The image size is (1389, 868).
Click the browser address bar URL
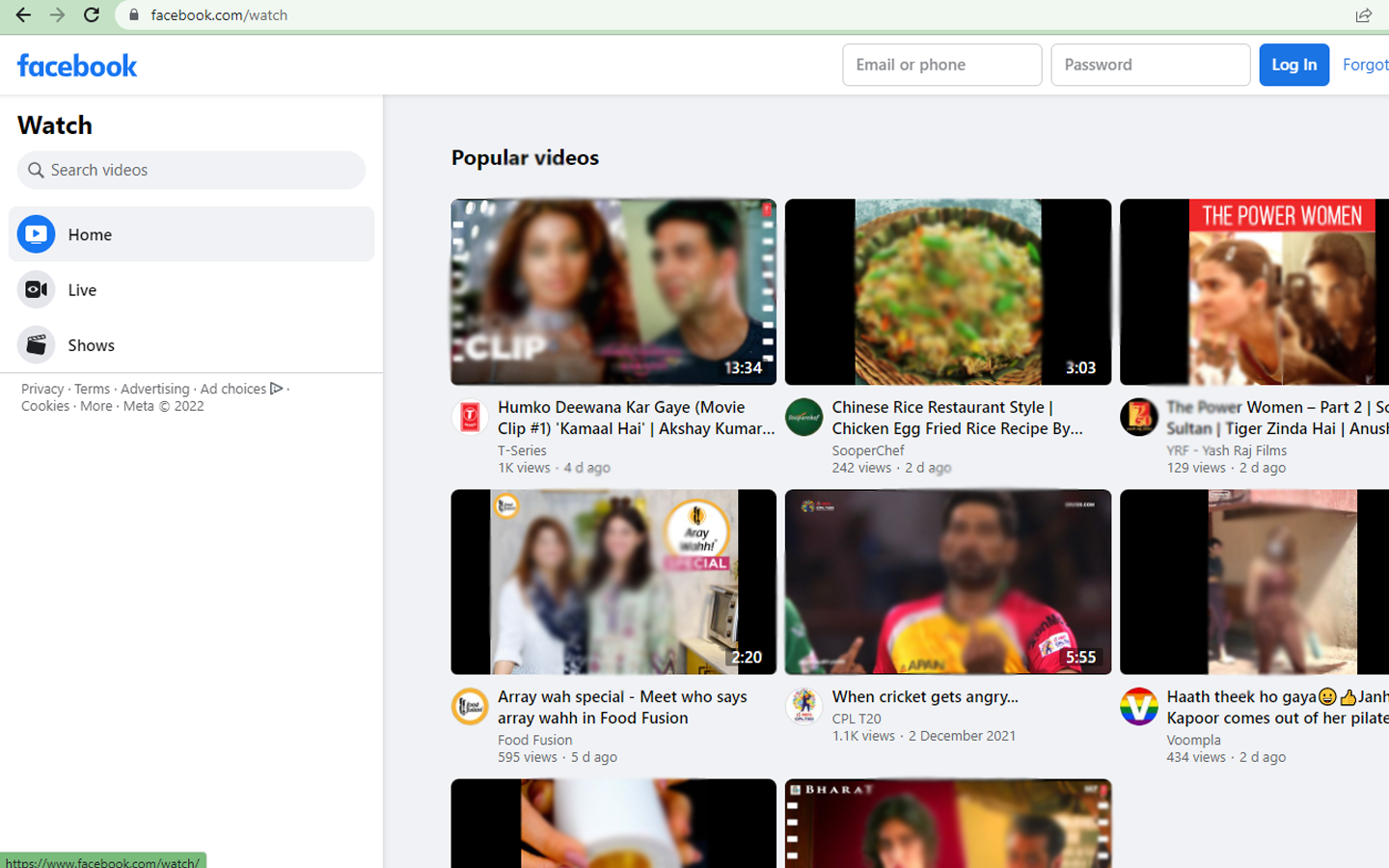(219, 14)
